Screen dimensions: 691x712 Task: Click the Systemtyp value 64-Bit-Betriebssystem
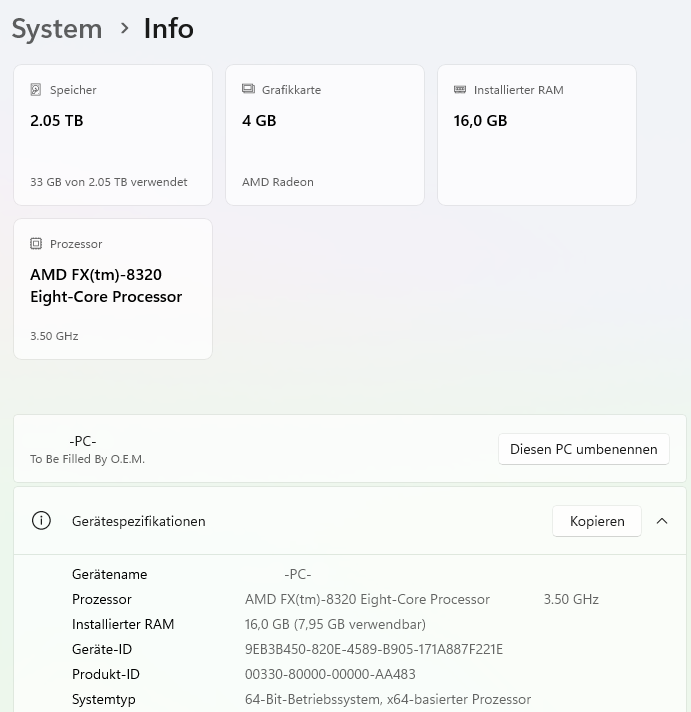[x=388, y=699]
